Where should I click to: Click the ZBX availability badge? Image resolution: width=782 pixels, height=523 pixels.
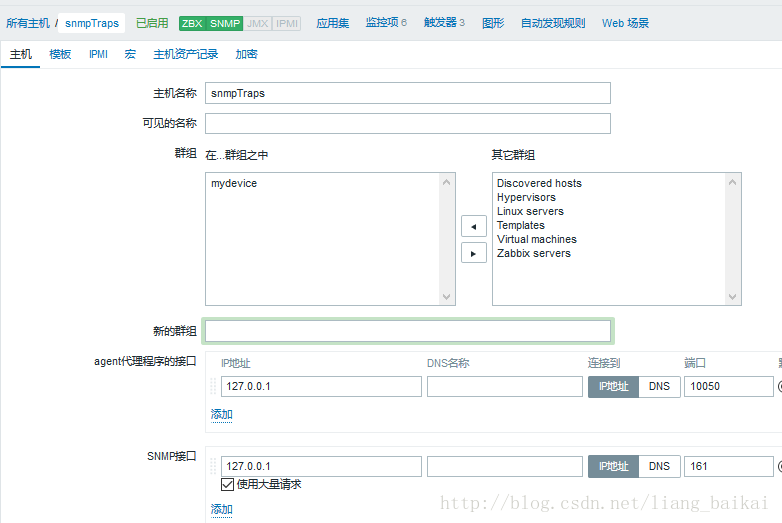(192, 23)
